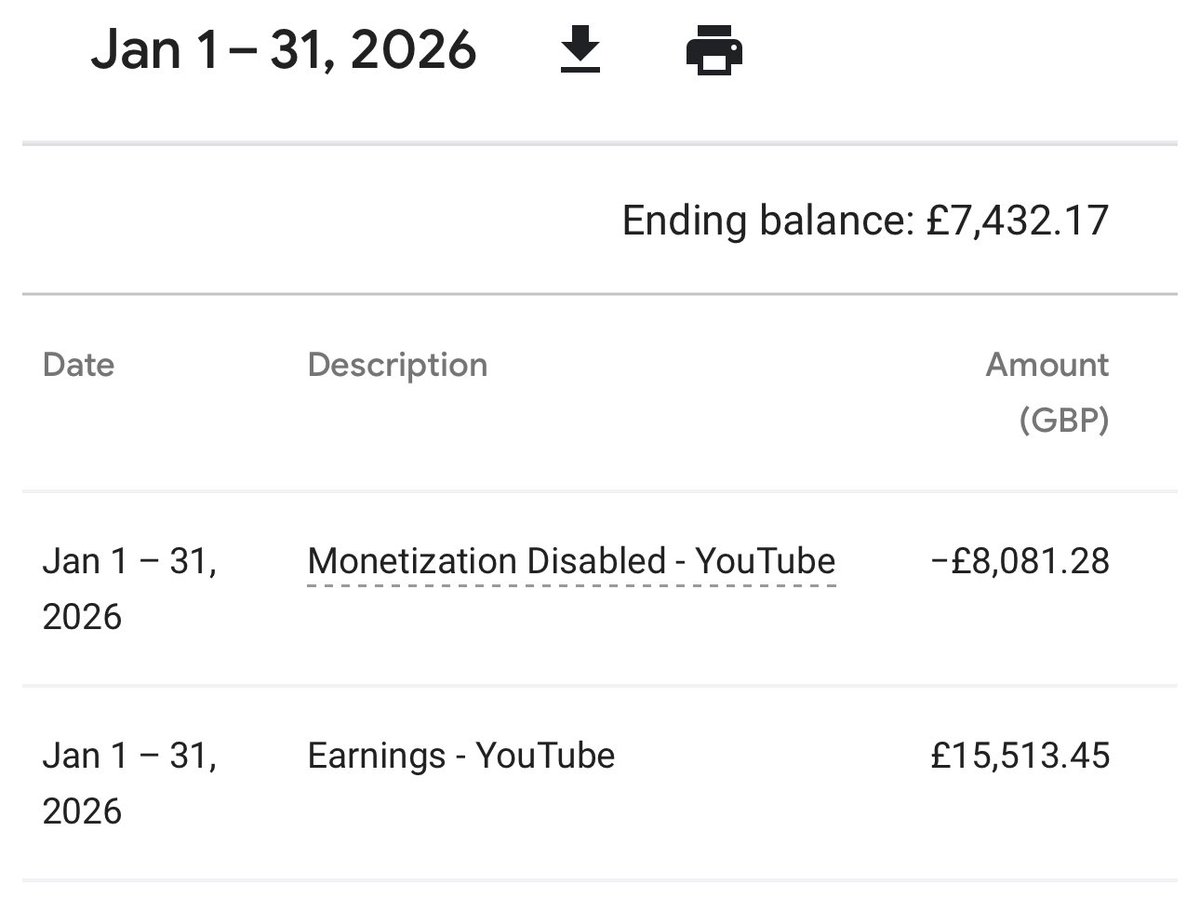Screen dimensions: 1200x898
Task: Click the Amount (GBP) column header
Action: point(1047,392)
